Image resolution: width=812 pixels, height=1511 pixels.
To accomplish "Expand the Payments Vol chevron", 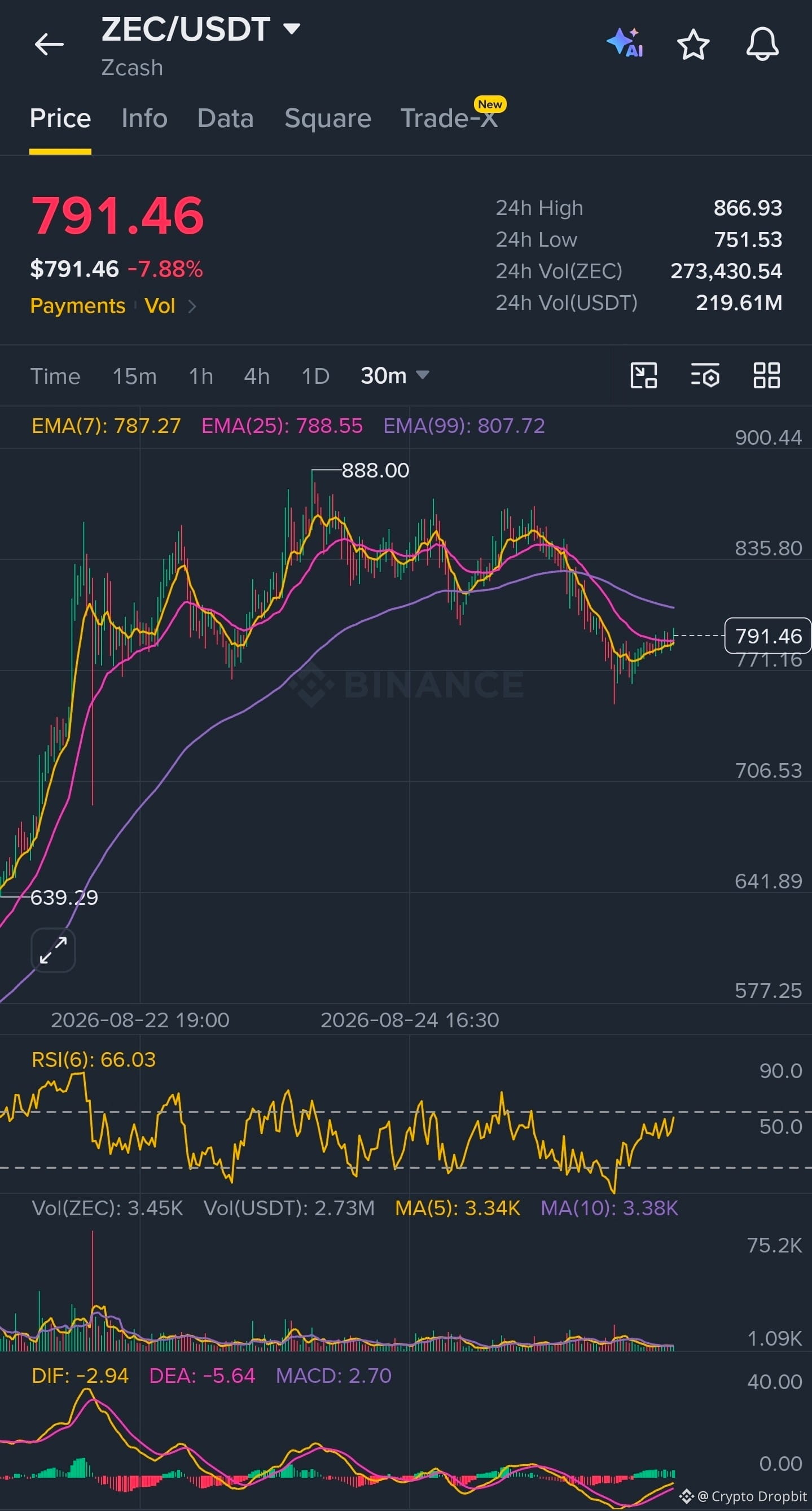I will (x=192, y=306).
